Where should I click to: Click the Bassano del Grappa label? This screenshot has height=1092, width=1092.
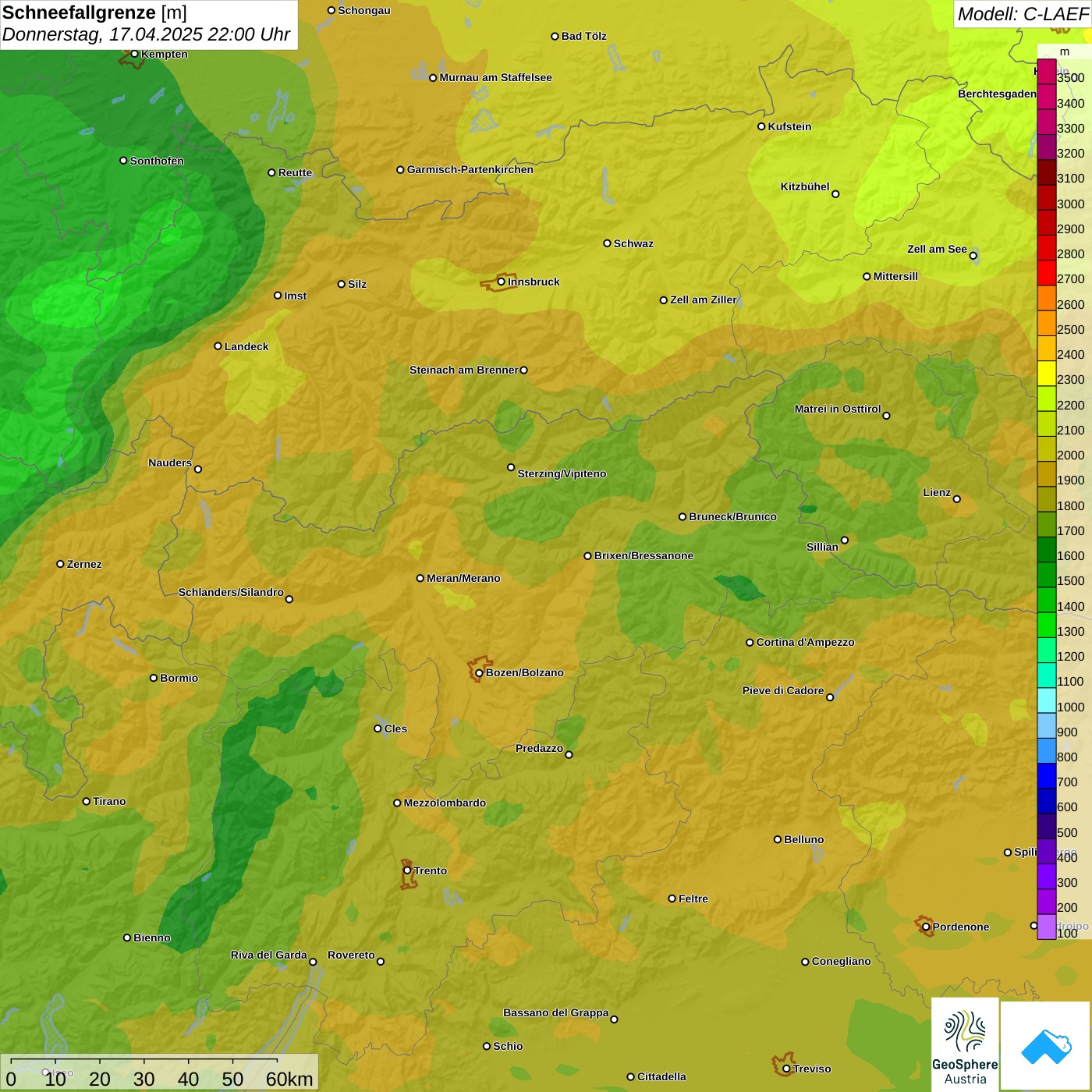[x=555, y=1012]
